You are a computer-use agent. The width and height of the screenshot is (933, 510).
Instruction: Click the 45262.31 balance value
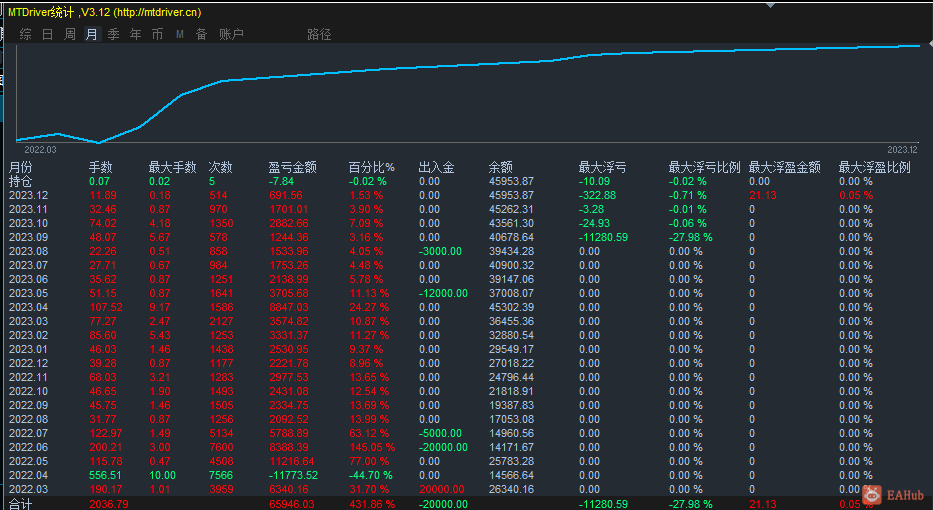click(x=511, y=209)
